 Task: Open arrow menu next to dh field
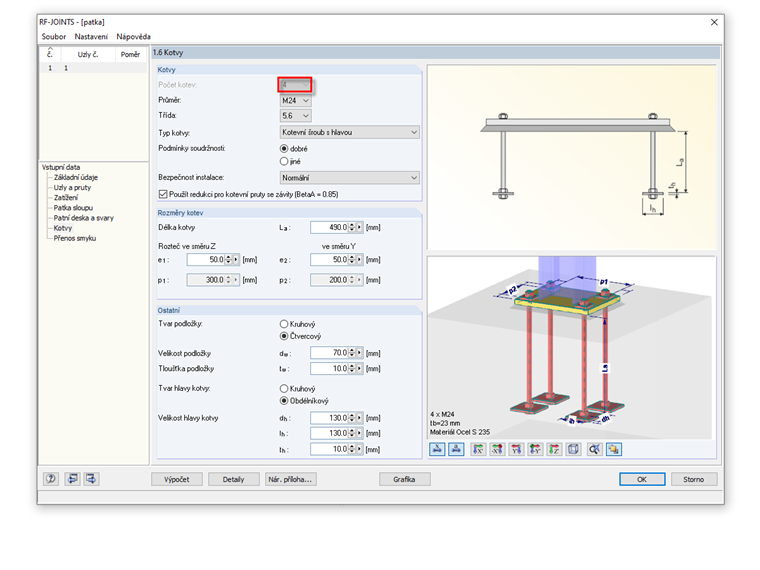[x=359, y=418]
